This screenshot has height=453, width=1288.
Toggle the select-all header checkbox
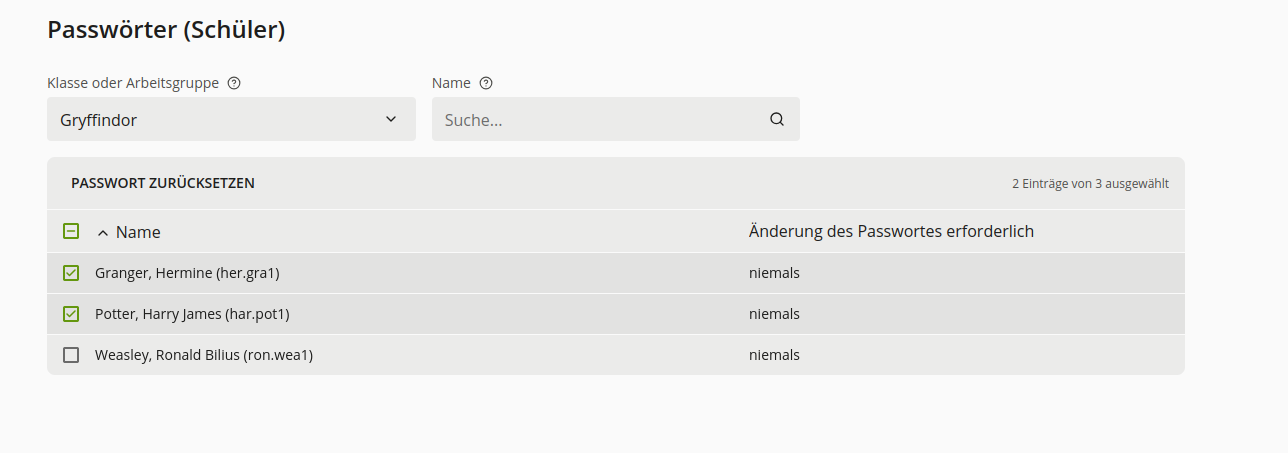click(x=71, y=231)
